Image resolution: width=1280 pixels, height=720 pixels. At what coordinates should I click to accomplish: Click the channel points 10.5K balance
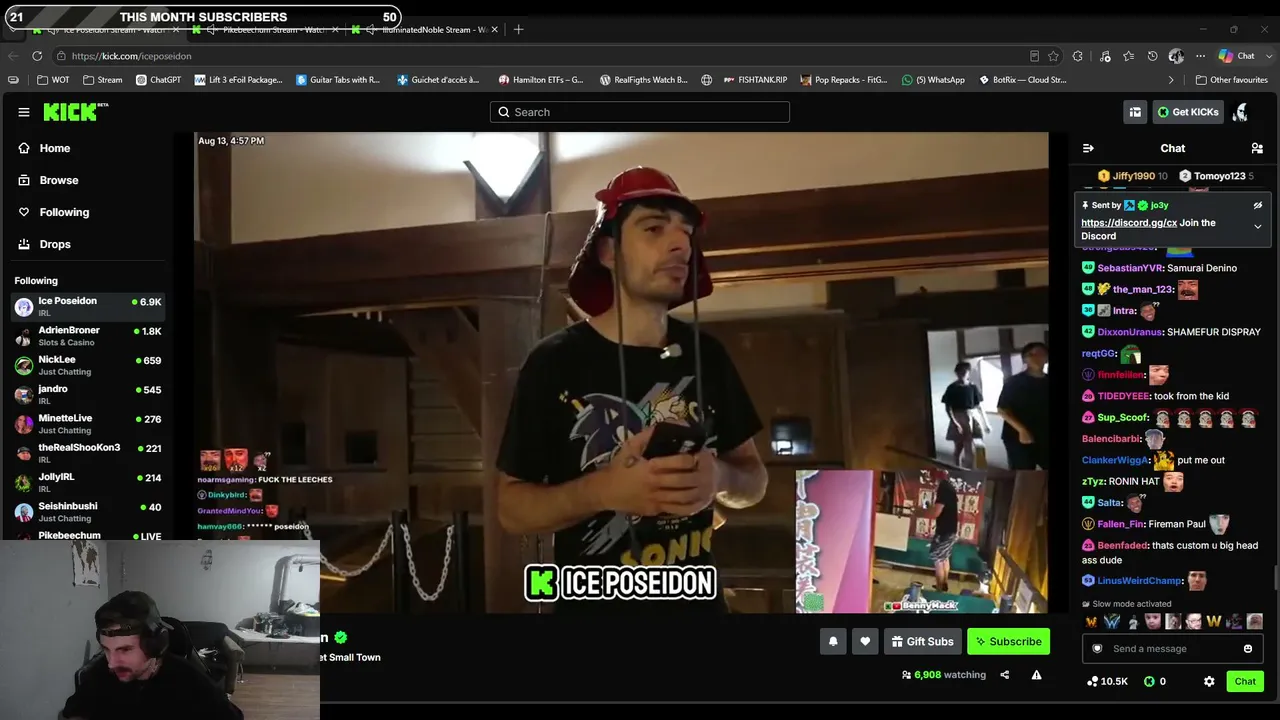[x=1107, y=681]
